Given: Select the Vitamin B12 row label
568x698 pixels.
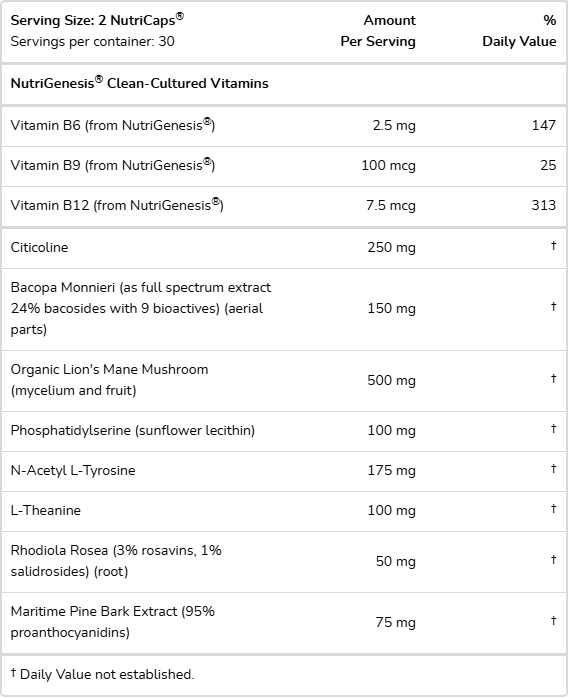Looking at the screenshot, I should click(117, 205).
